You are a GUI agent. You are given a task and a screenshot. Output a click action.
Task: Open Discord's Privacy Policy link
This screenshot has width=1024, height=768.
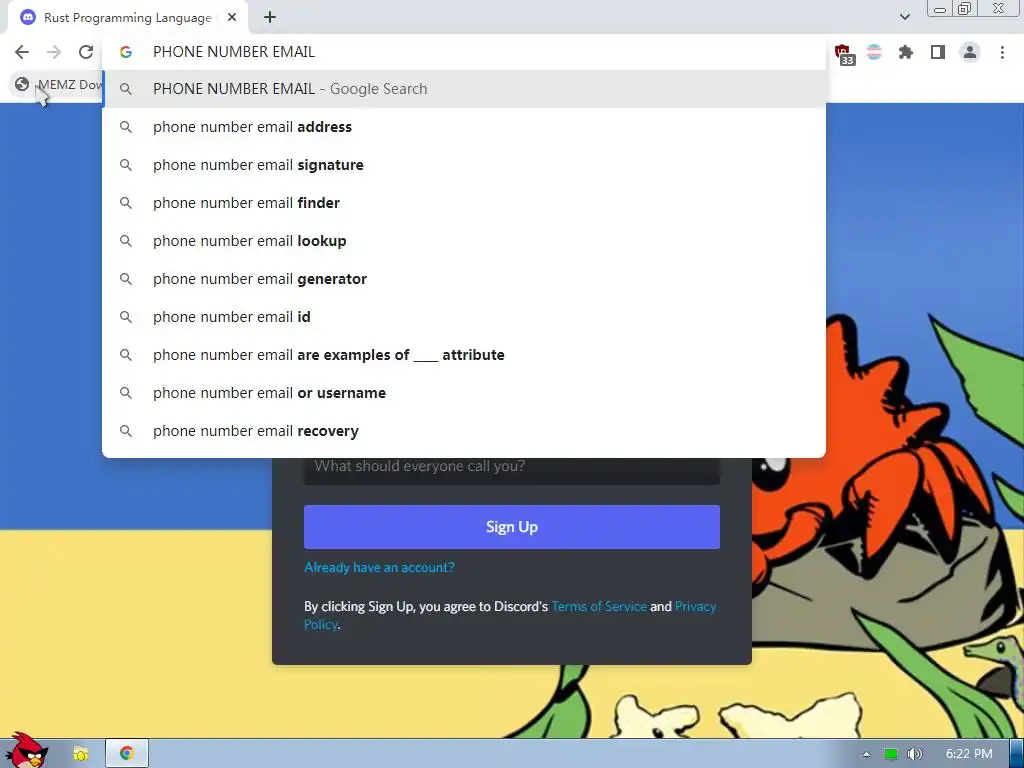click(x=696, y=606)
